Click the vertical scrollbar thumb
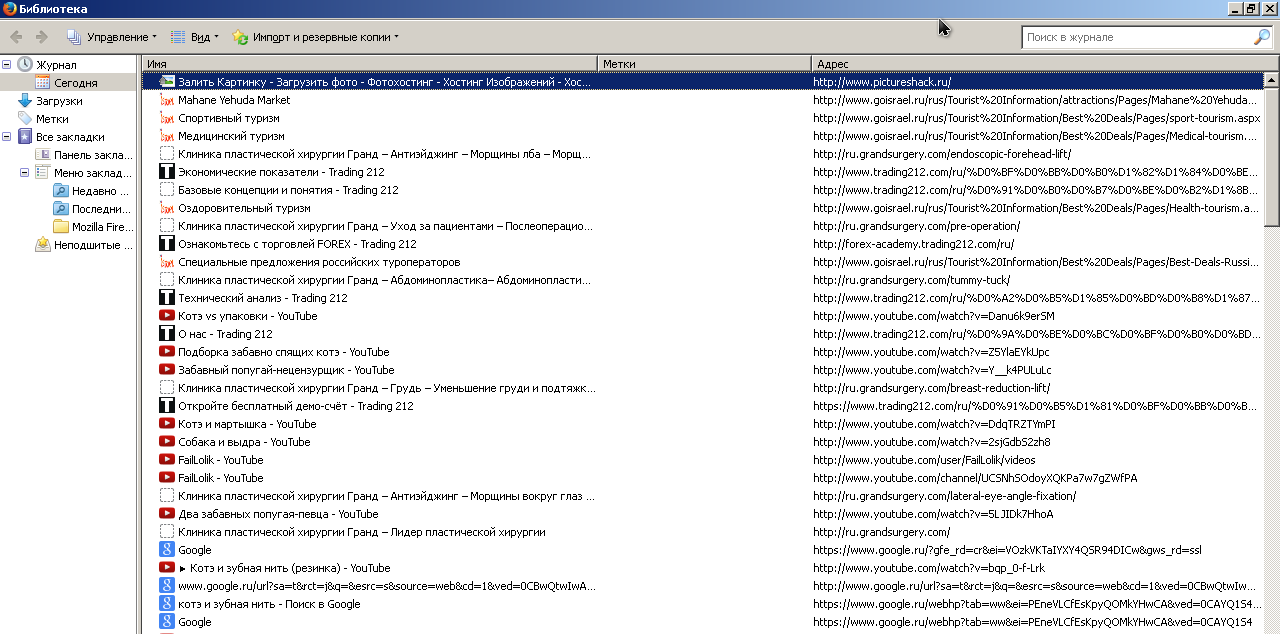1280x634 pixels. (1272, 157)
